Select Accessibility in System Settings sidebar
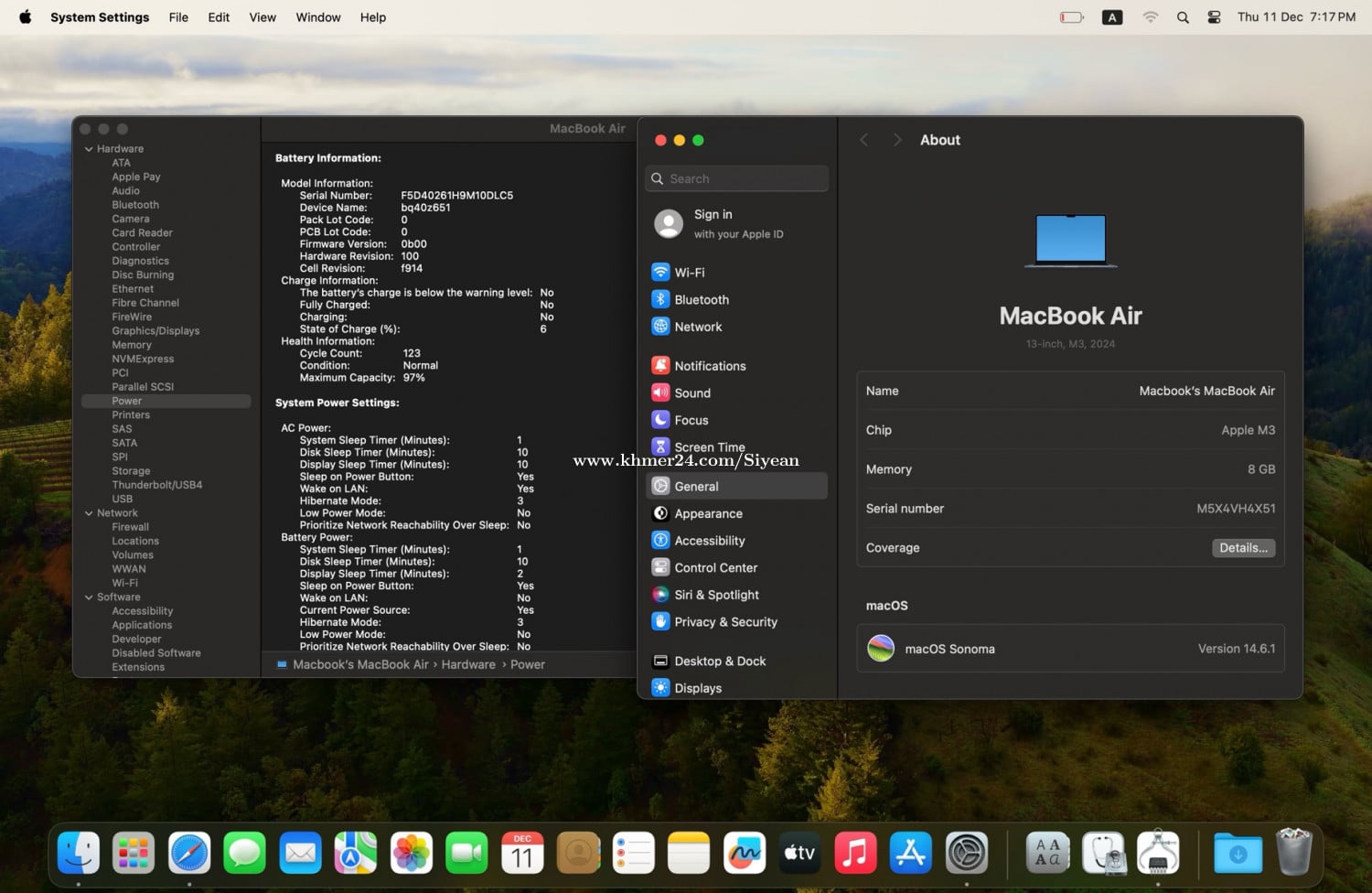This screenshot has width=1372, height=893. (x=709, y=541)
